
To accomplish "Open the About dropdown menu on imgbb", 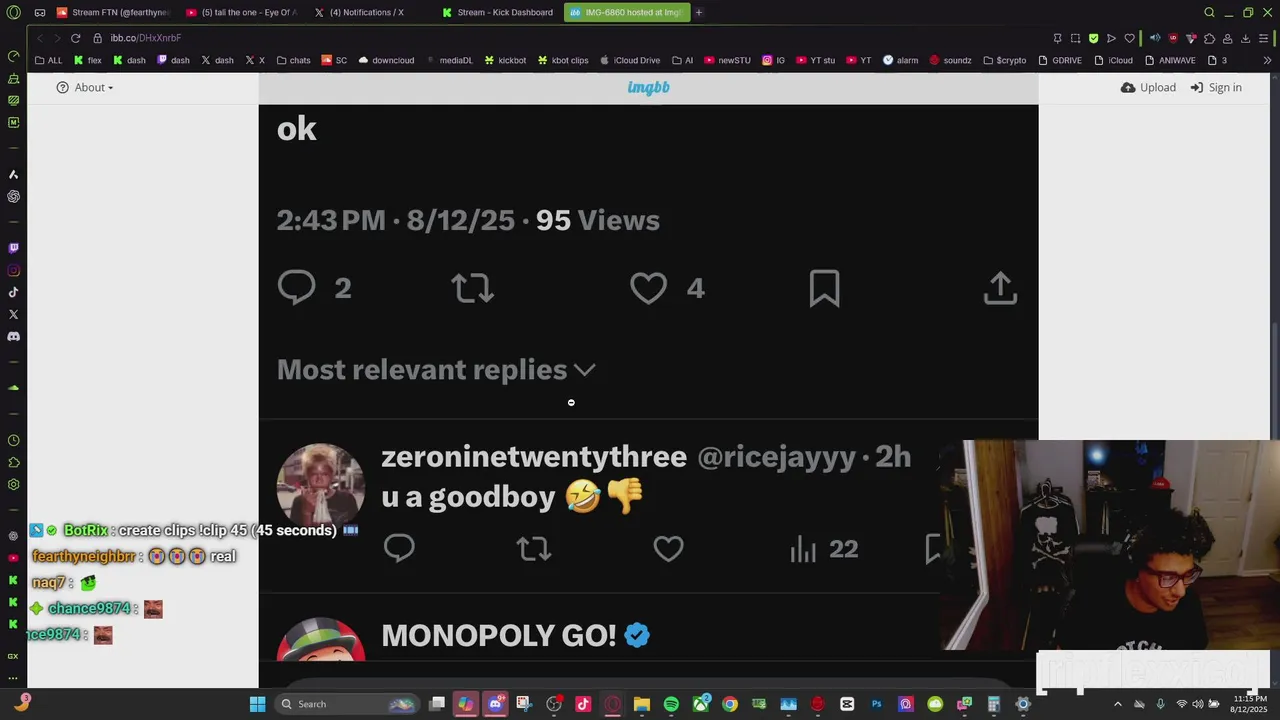I will coord(85,87).
